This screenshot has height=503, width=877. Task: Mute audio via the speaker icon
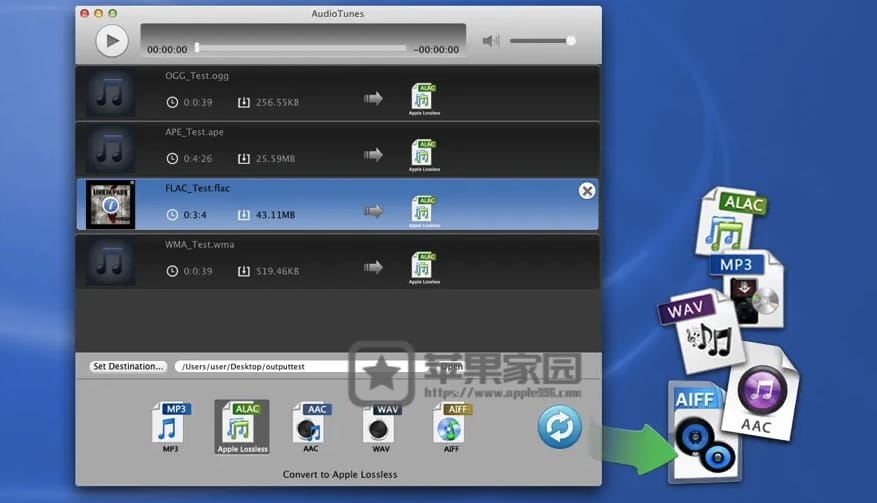tap(491, 40)
